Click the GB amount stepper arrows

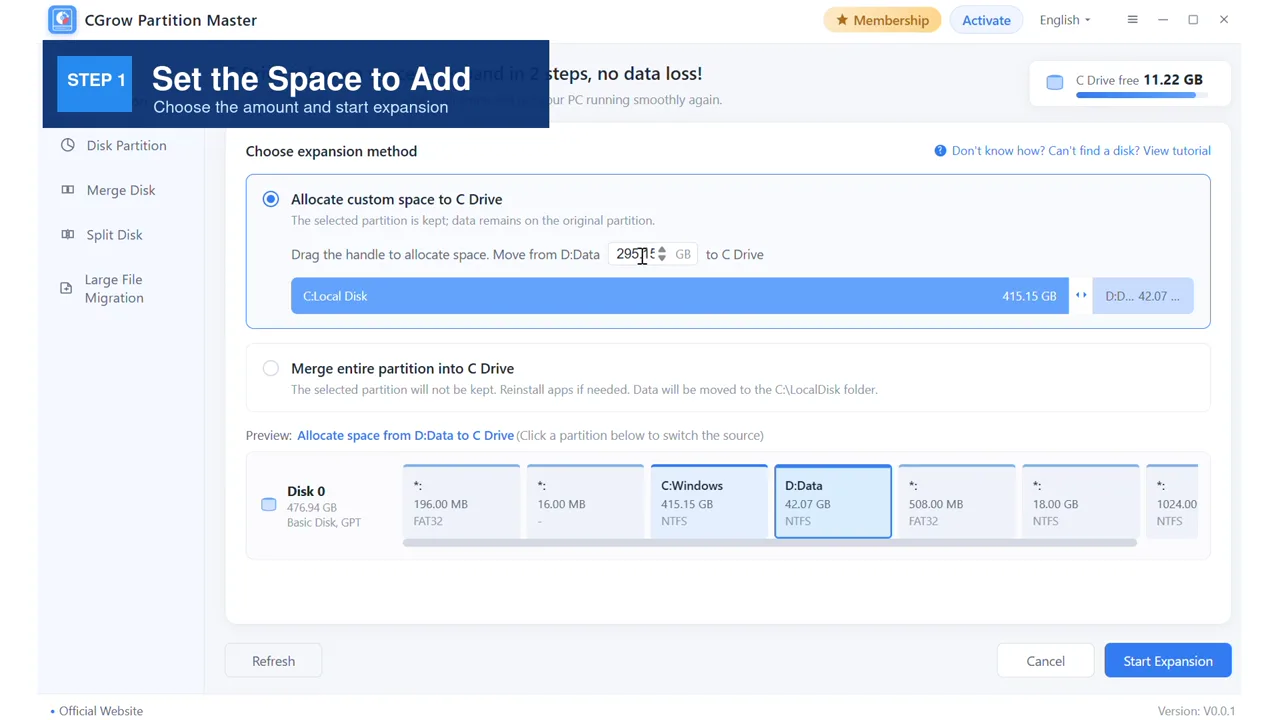pos(661,255)
